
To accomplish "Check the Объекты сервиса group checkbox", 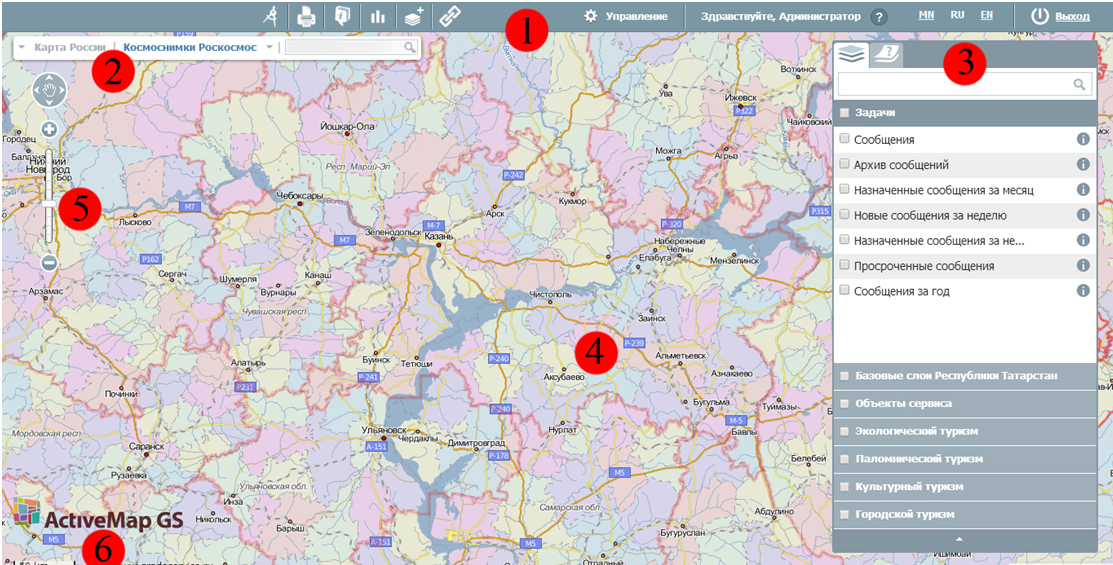I will [x=844, y=403].
